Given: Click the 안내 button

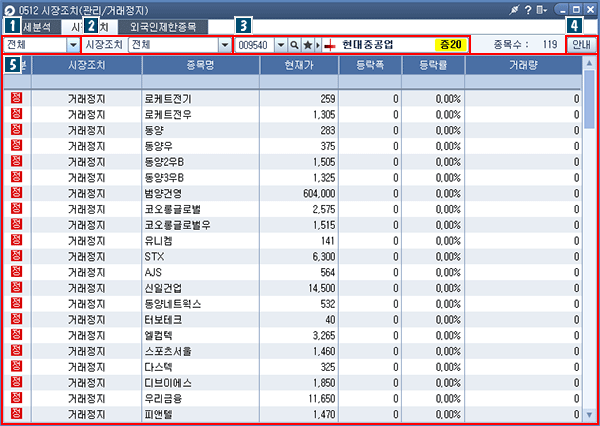Looking at the screenshot, I should coord(581,45).
